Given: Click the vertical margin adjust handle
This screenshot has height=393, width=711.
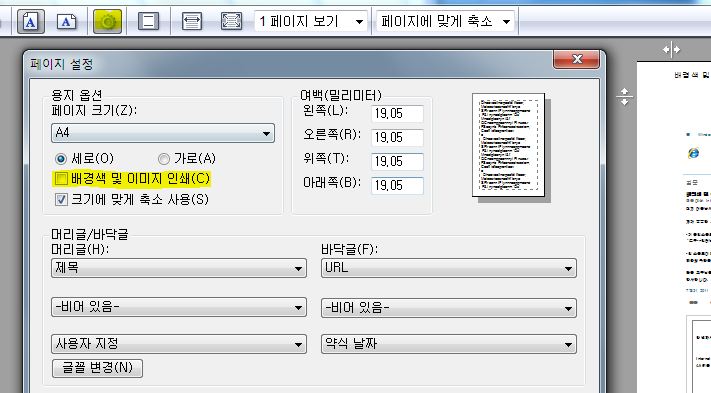Looking at the screenshot, I should pos(624,97).
